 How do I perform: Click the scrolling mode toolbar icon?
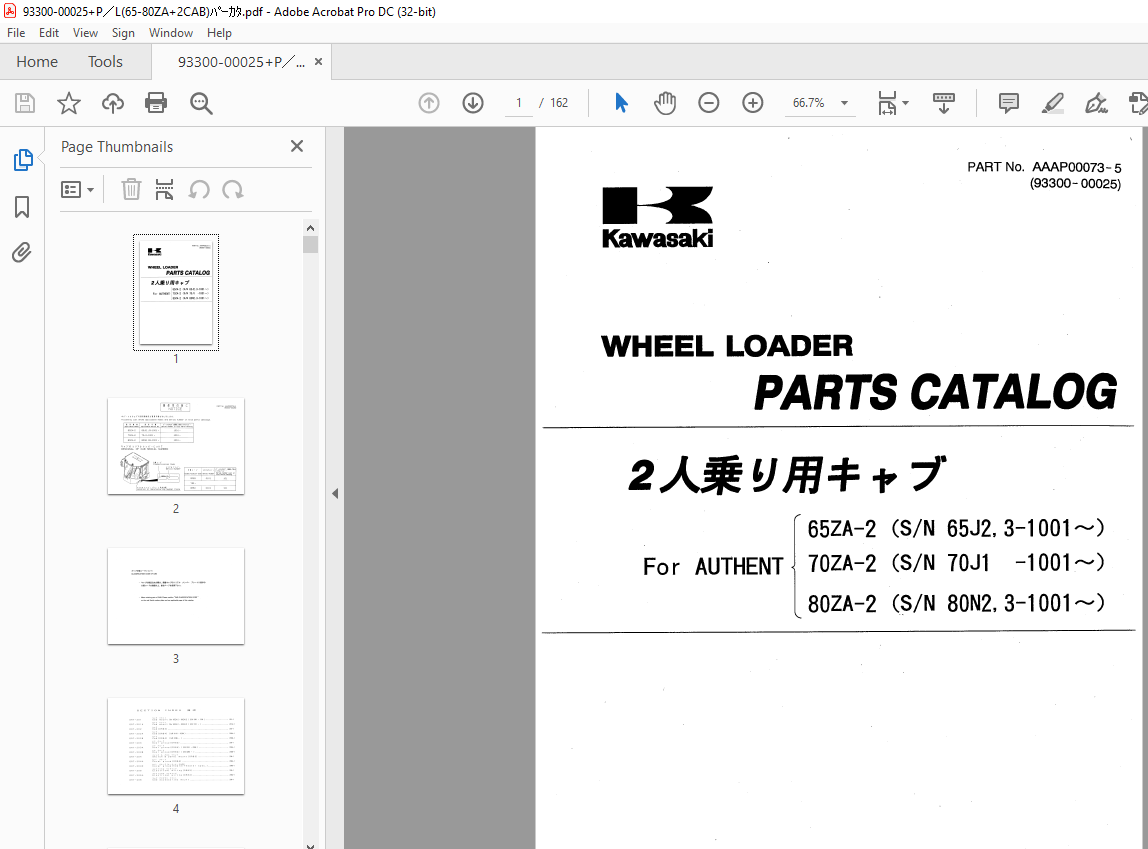point(944,103)
